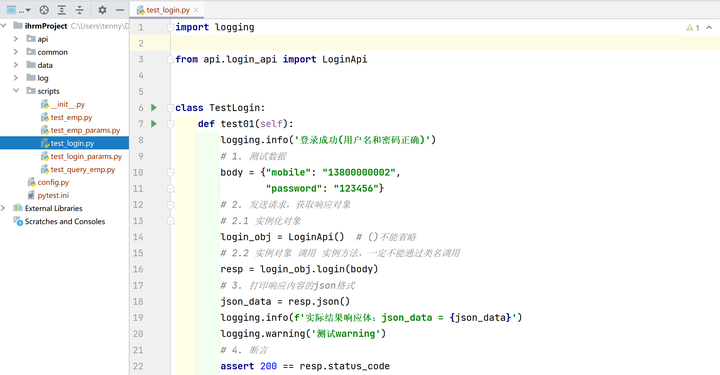Fold the test01 method on line 7
The height and width of the screenshot is (375, 720).
pyautogui.click(x=170, y=123)
